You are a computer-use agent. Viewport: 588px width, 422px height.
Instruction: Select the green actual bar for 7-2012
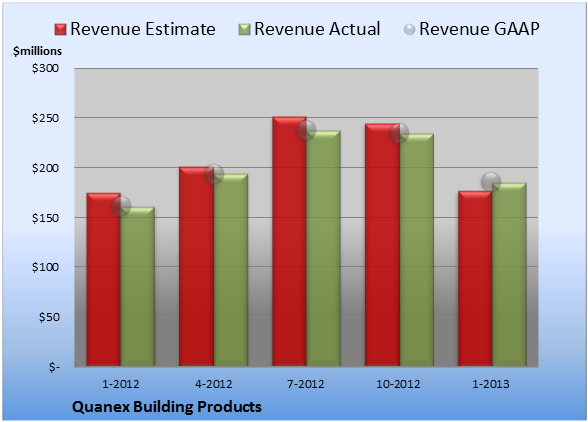coord(324,248)
